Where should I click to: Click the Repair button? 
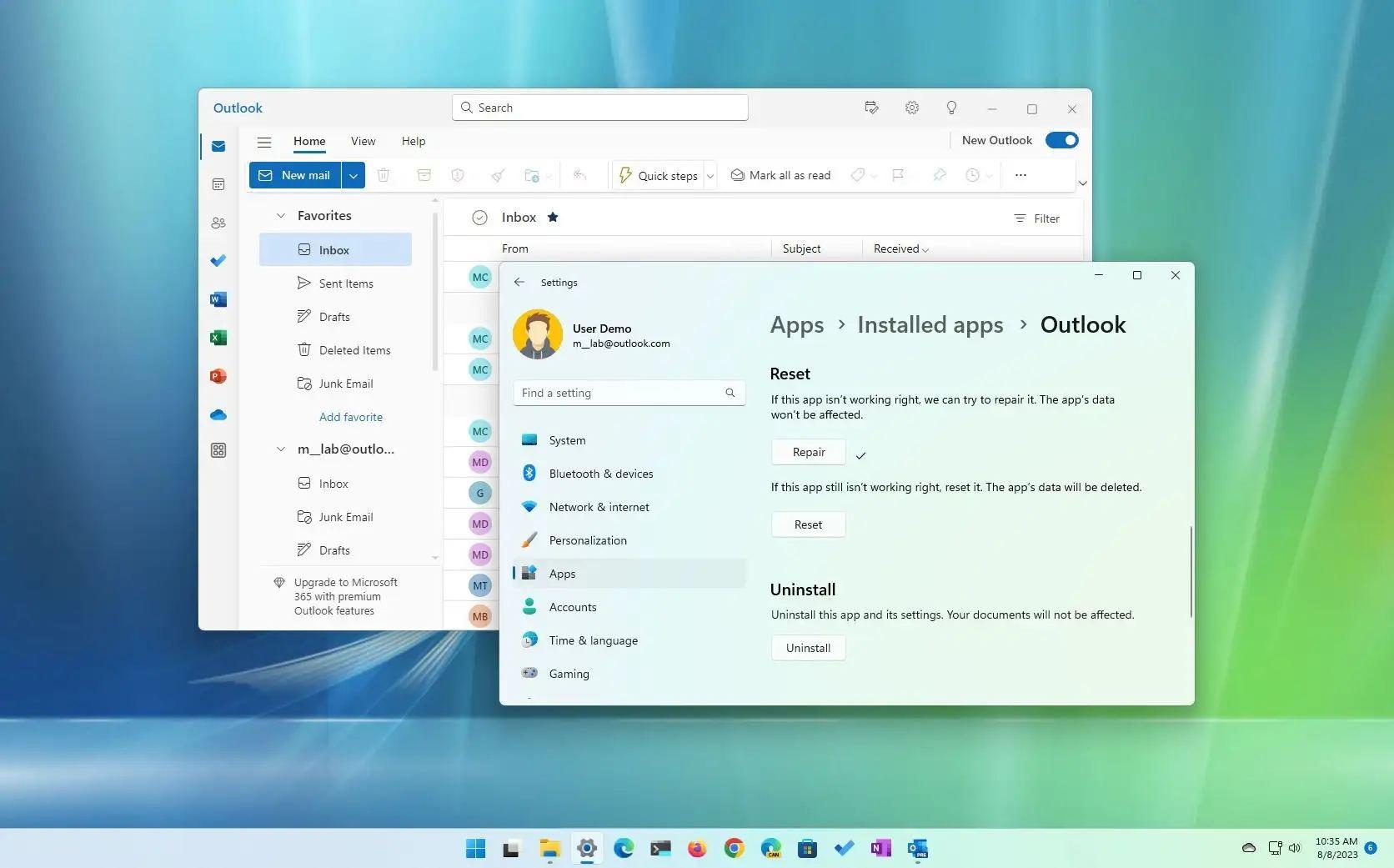[x=809, y=452]
